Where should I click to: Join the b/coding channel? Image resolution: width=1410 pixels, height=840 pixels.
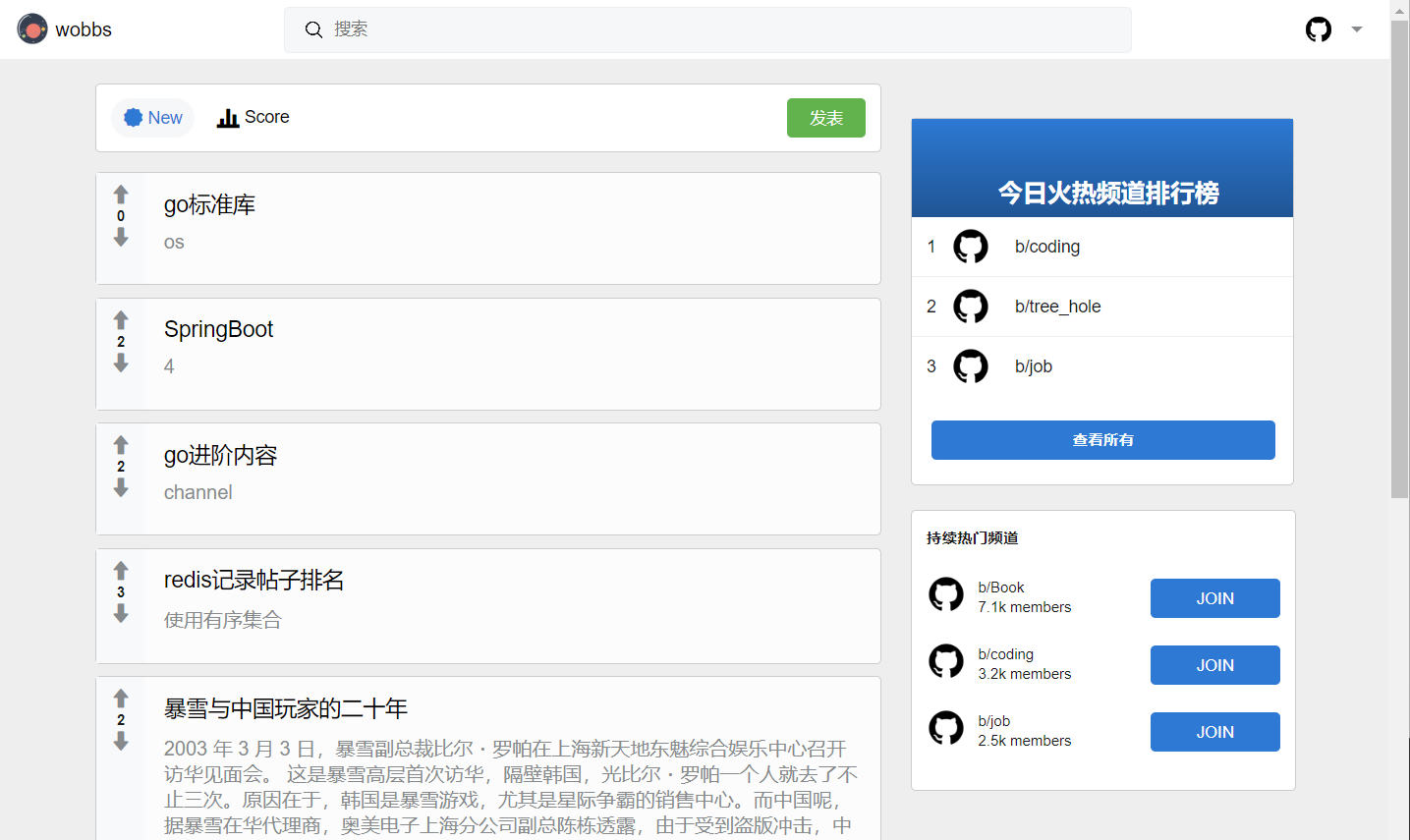point(1214,665)
